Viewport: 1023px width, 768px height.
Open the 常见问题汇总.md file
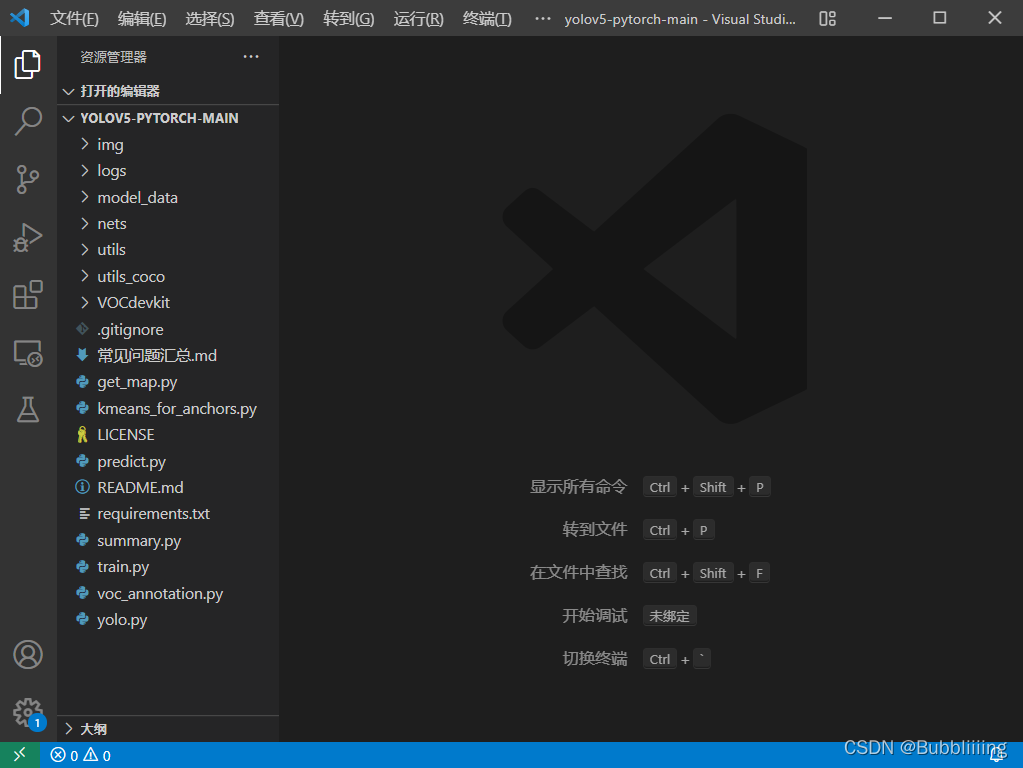tap(168, 356)
